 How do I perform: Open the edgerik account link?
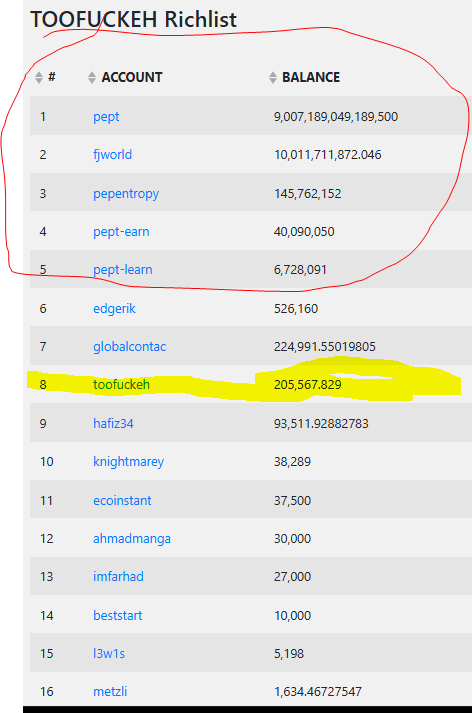(115, 309)
